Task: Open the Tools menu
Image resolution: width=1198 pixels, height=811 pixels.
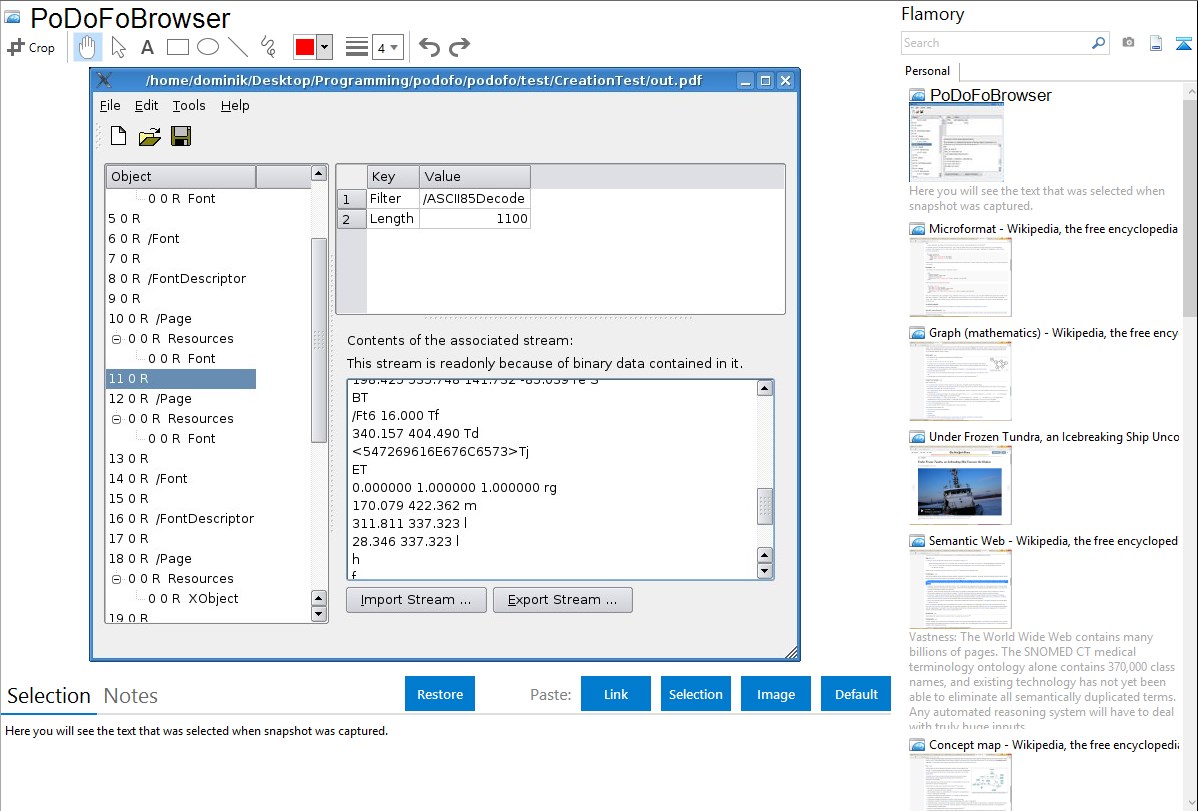Action: click(189, 105)
